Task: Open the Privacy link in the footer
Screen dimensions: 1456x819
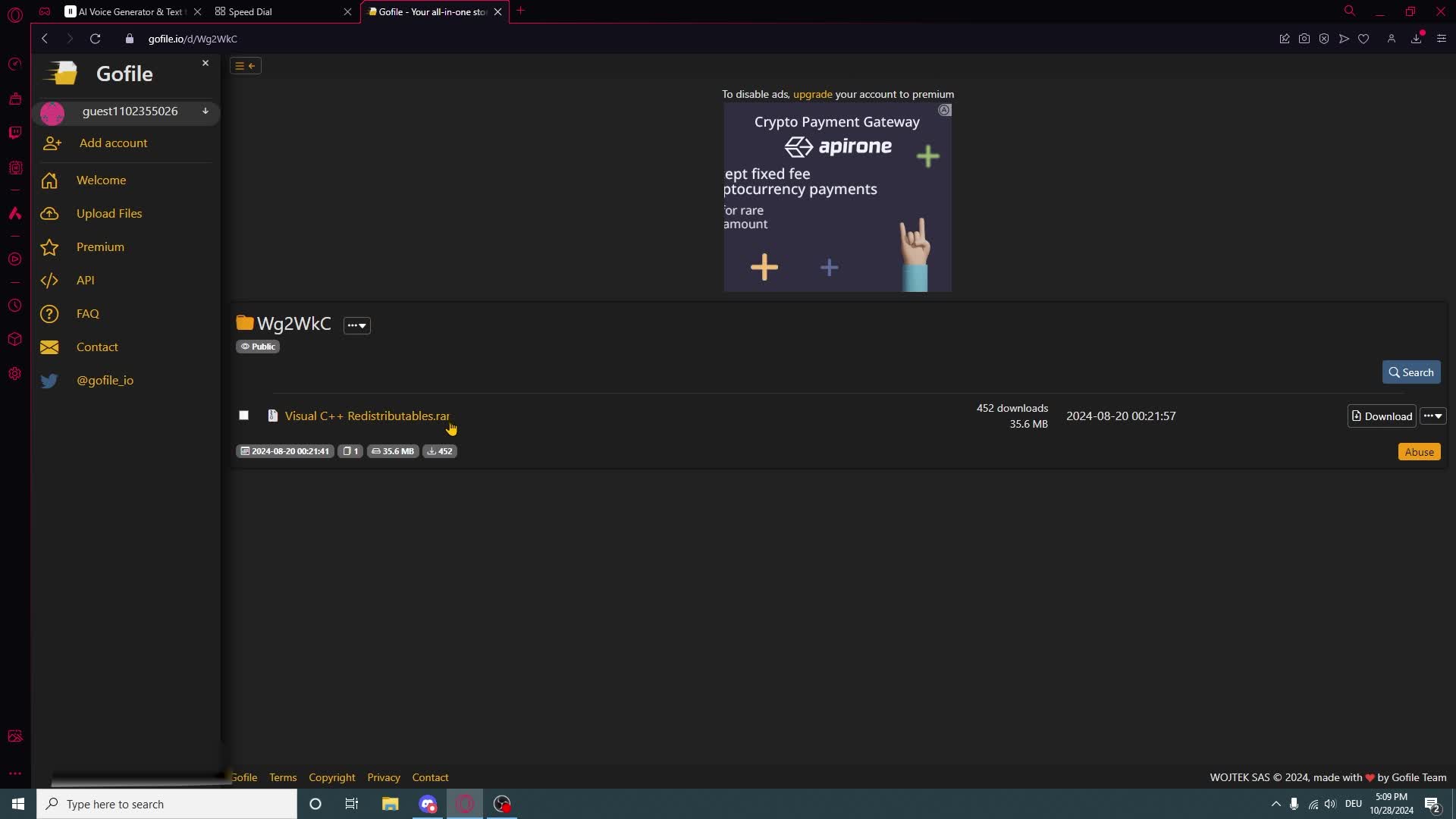Action: pyautogui.click(x=383, y=777)
